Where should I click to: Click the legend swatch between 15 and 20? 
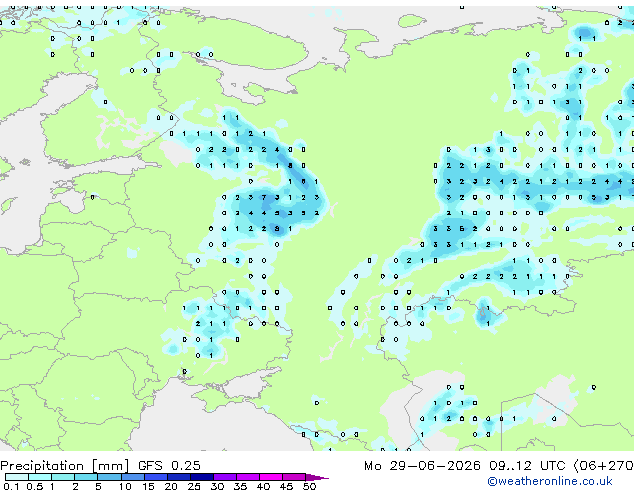tap(155, 477)
